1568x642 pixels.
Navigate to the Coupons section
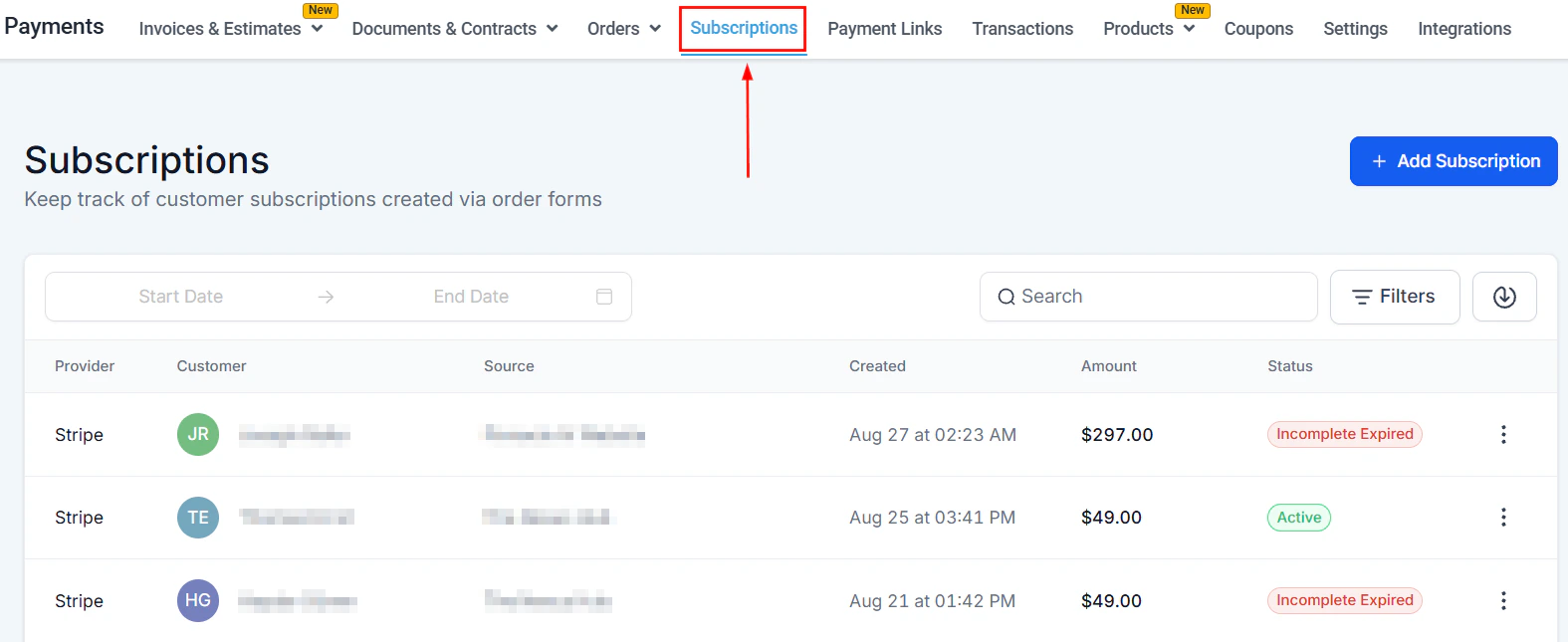(1258, 29)
